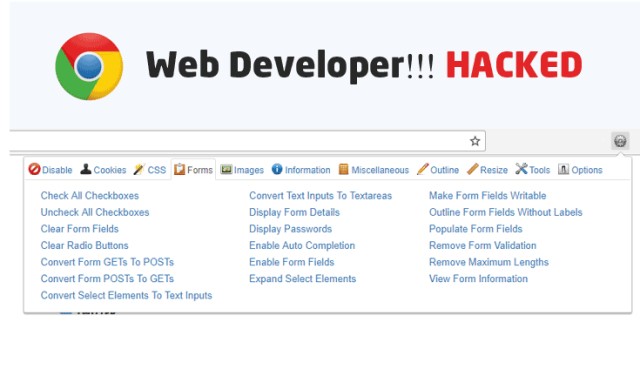
Task: Select Remove Maximum Lengths option
Action: click(489, 262)
